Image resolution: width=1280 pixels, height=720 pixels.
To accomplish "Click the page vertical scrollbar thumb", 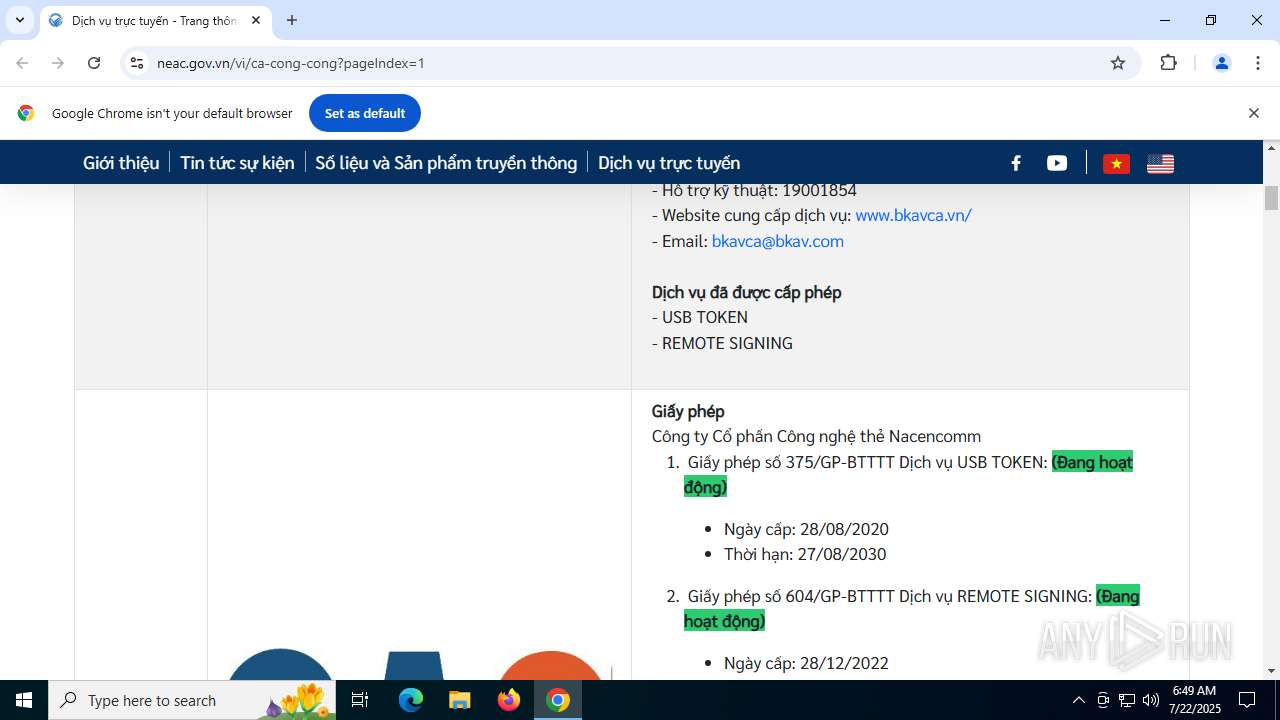I will coord(1271,197).
